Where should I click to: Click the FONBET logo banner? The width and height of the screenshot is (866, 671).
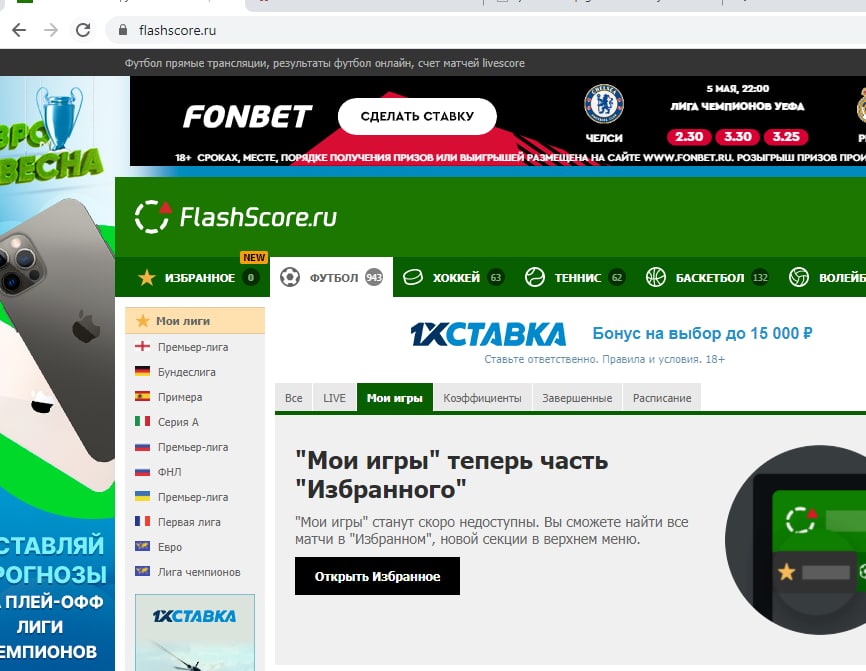[x=247, y=116]
